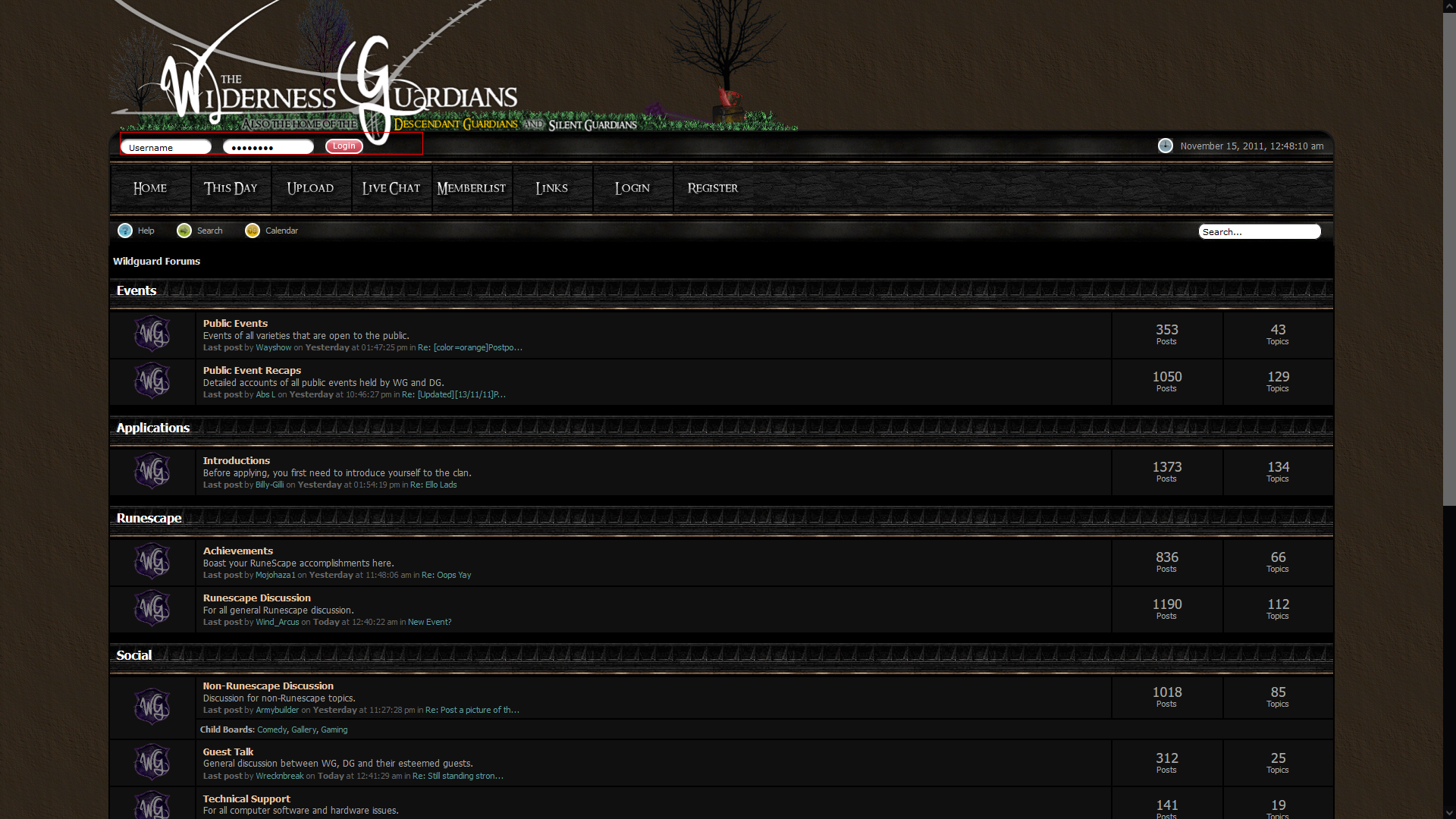Open the Gaming child board

334,730
